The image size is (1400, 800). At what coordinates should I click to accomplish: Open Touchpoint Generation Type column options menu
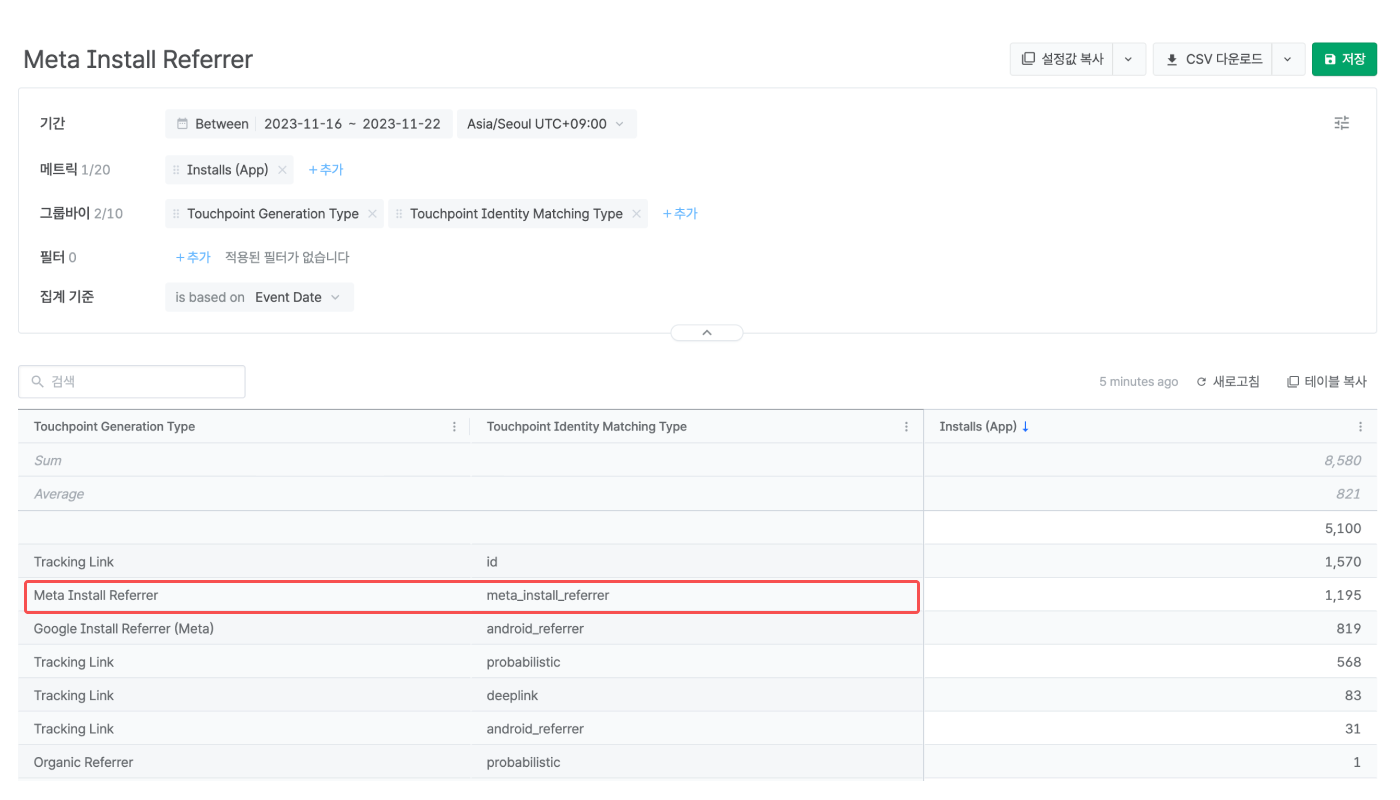click(456, 427)
